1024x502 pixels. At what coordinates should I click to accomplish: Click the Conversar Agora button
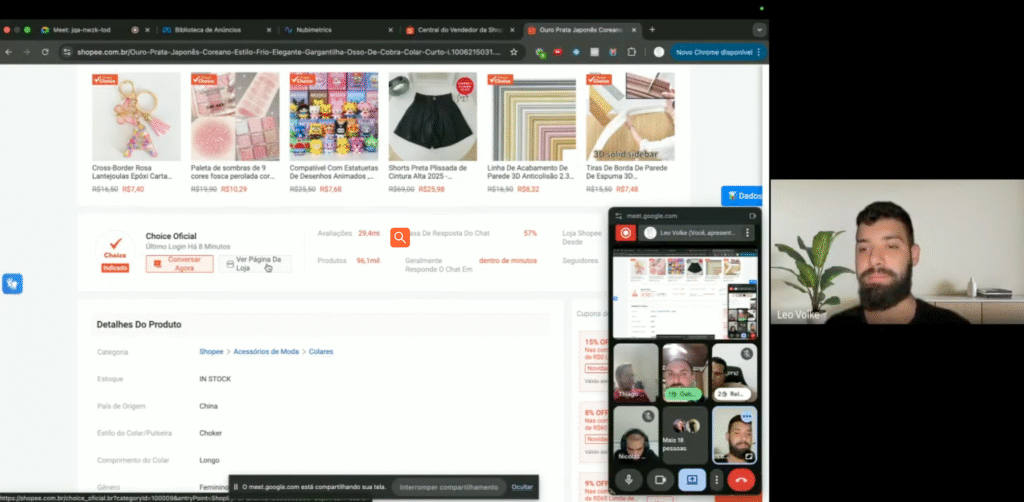click(179, 264)
